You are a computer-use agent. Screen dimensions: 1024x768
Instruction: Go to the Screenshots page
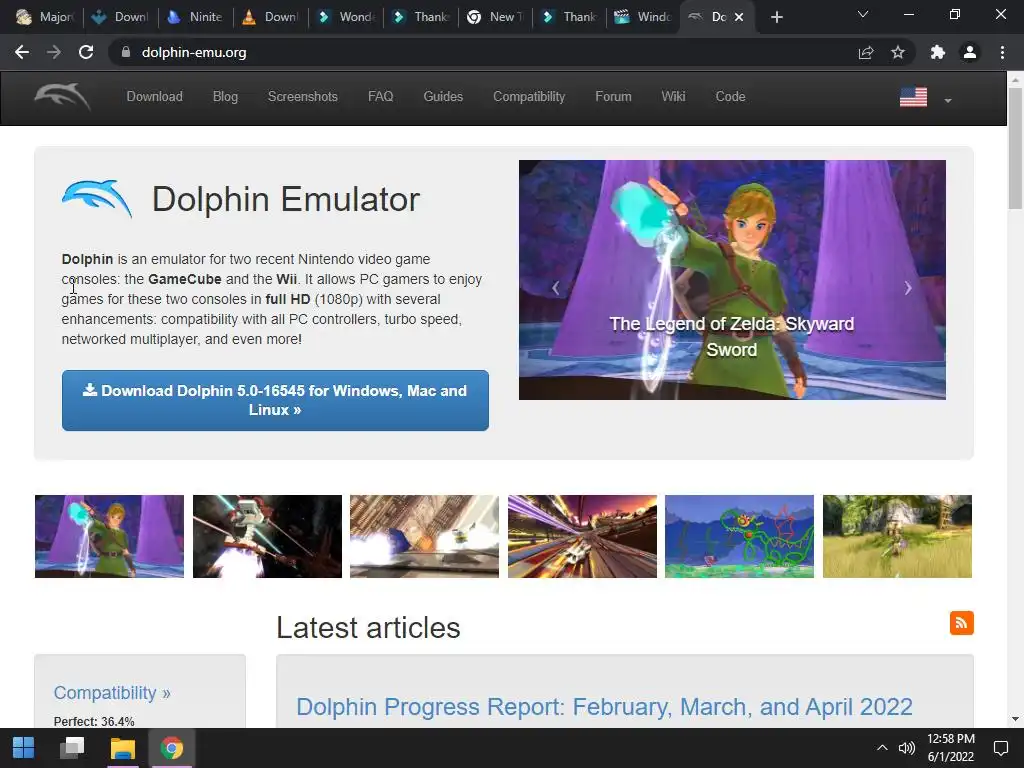pos(302,97)
